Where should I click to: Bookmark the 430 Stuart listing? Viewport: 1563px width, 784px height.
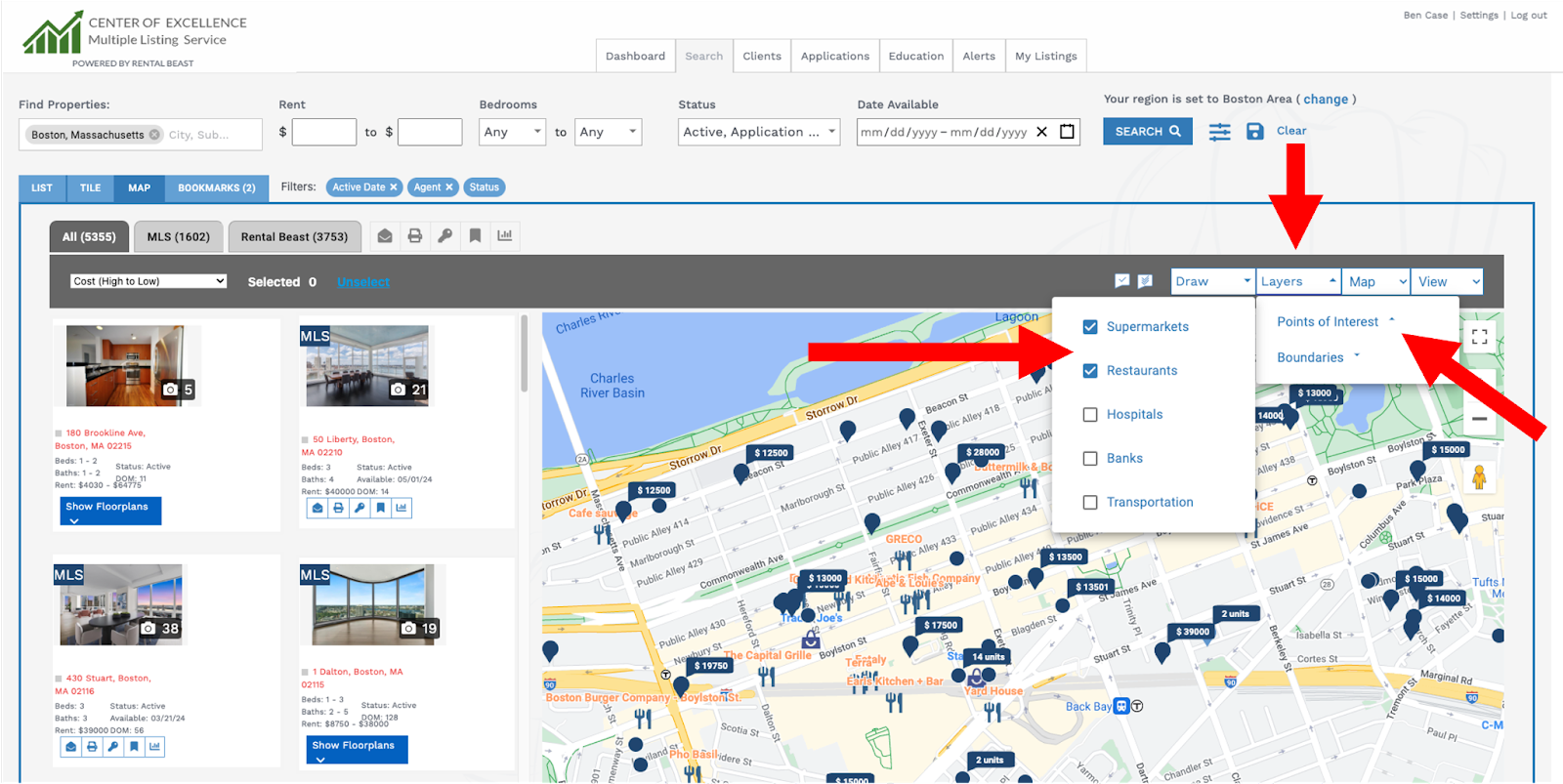pos(134,747)
